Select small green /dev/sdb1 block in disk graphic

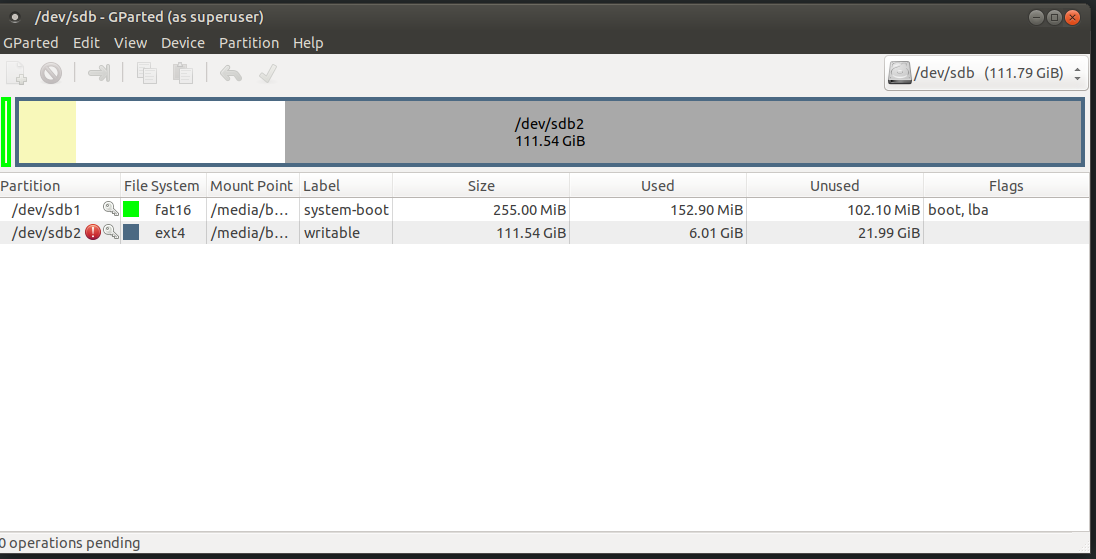(x=6, y=132)
